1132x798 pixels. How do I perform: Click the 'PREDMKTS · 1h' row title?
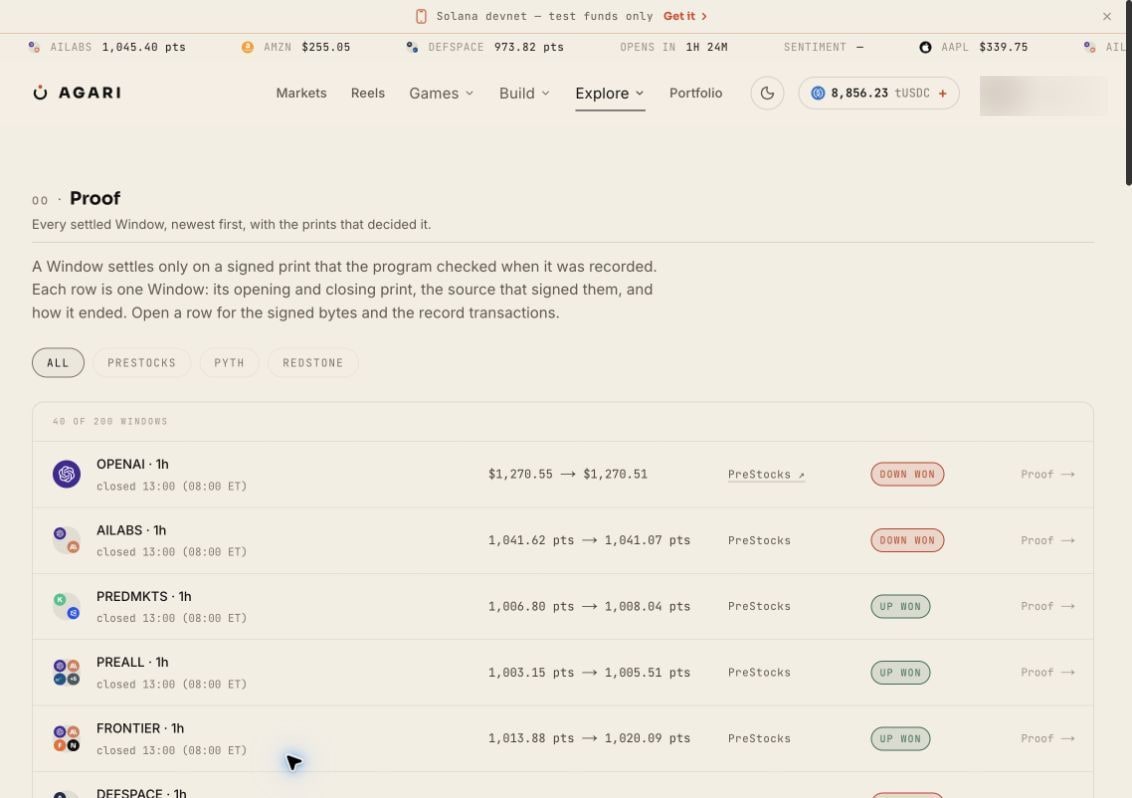pyautogui.click(x=144, y=596)
